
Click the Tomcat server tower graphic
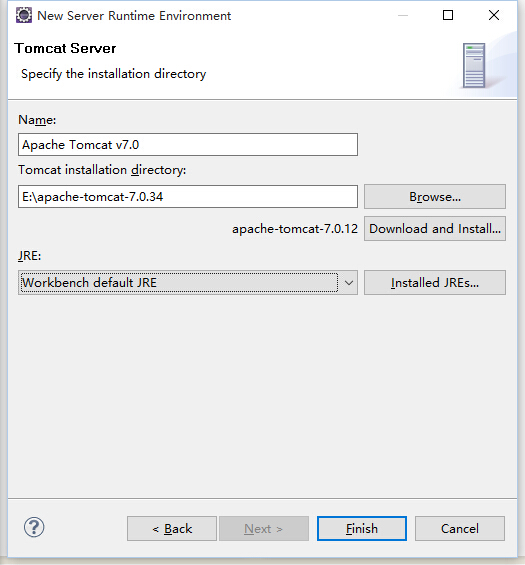pos(474,66)
